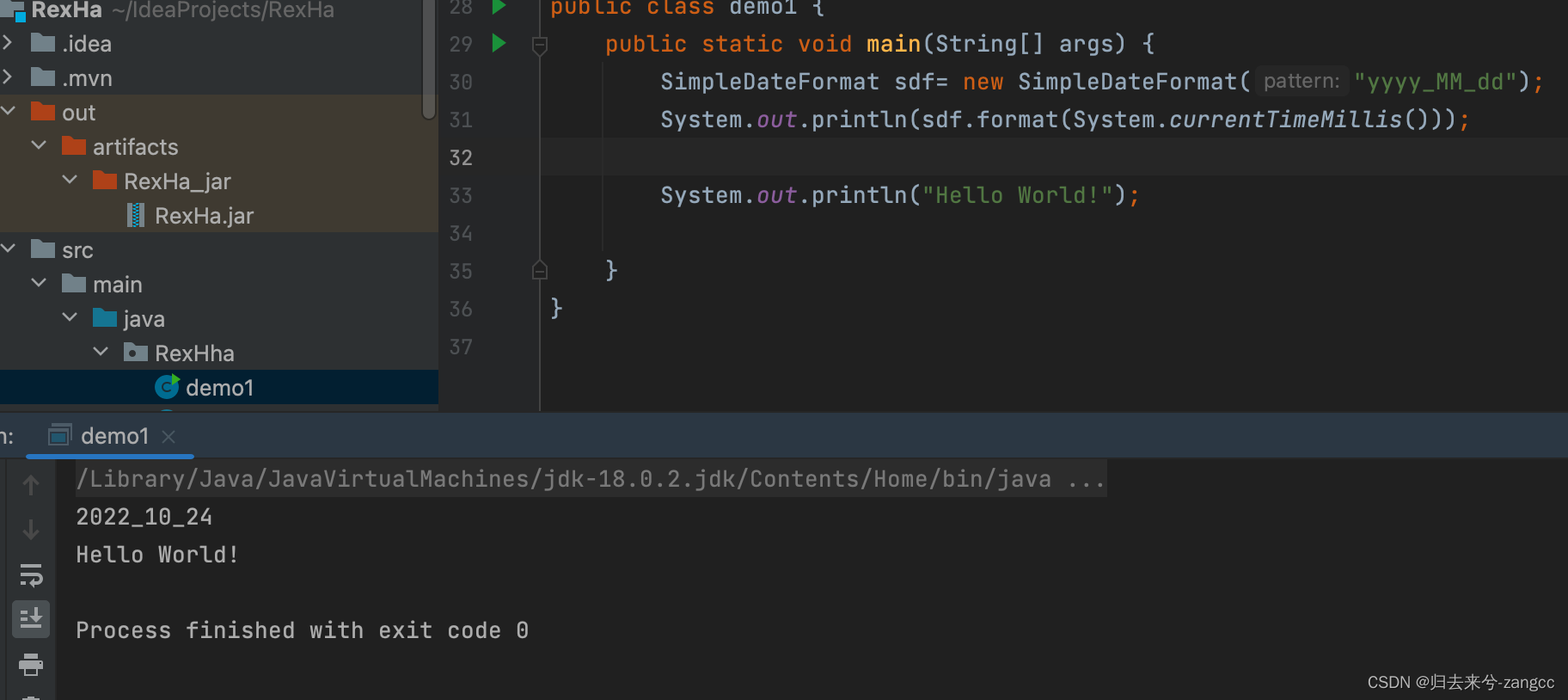The height and width of the screenshot is (700, 1568).
Task: Select the src folder row
Action: 219,249
